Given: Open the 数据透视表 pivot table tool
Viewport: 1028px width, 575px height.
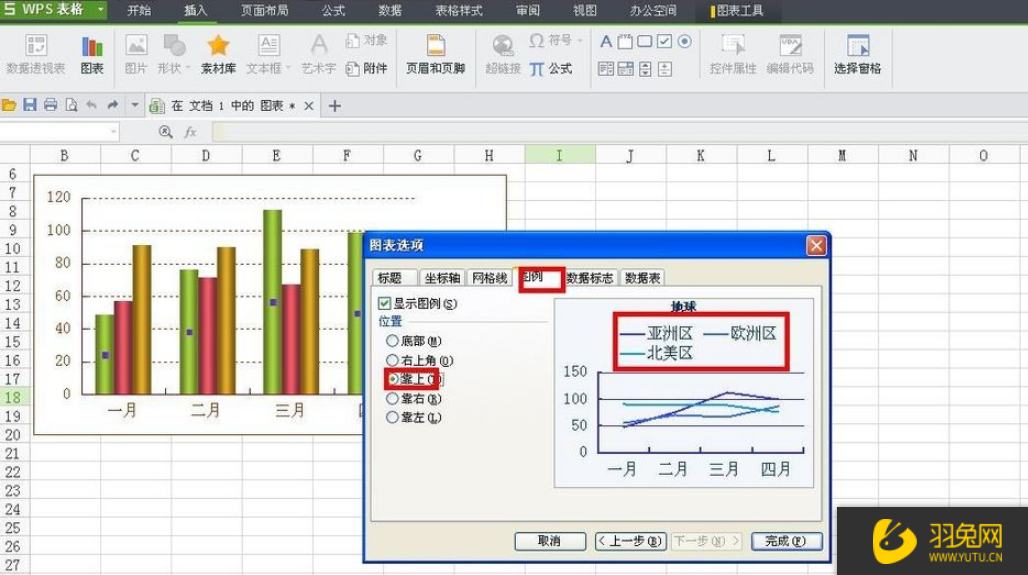Looking at the screenshot, I should click(x=35, y=54).
